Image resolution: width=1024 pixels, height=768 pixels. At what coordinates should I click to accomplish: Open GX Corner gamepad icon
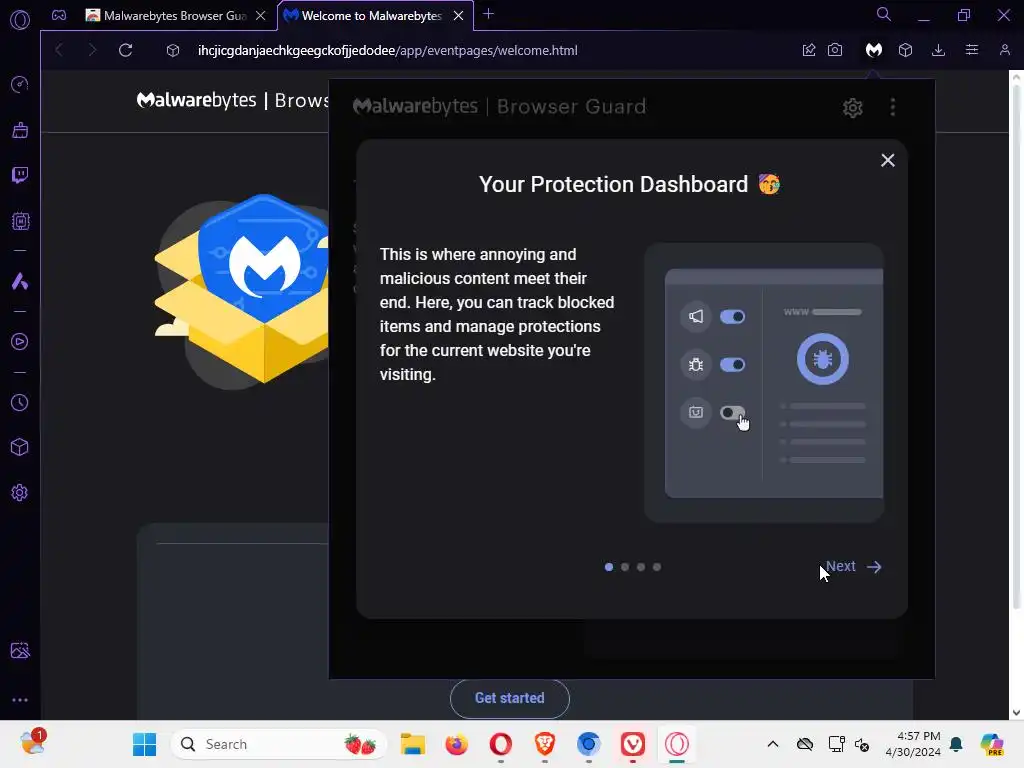point(59,15)
